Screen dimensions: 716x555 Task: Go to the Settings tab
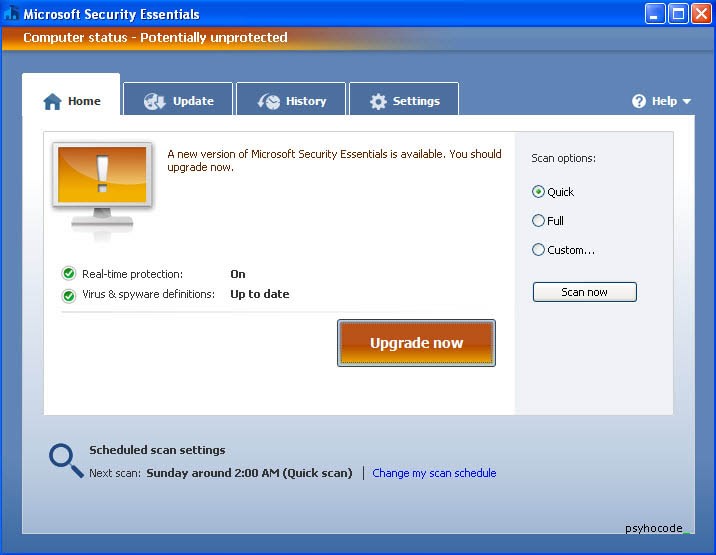click(x=404, y=99)
